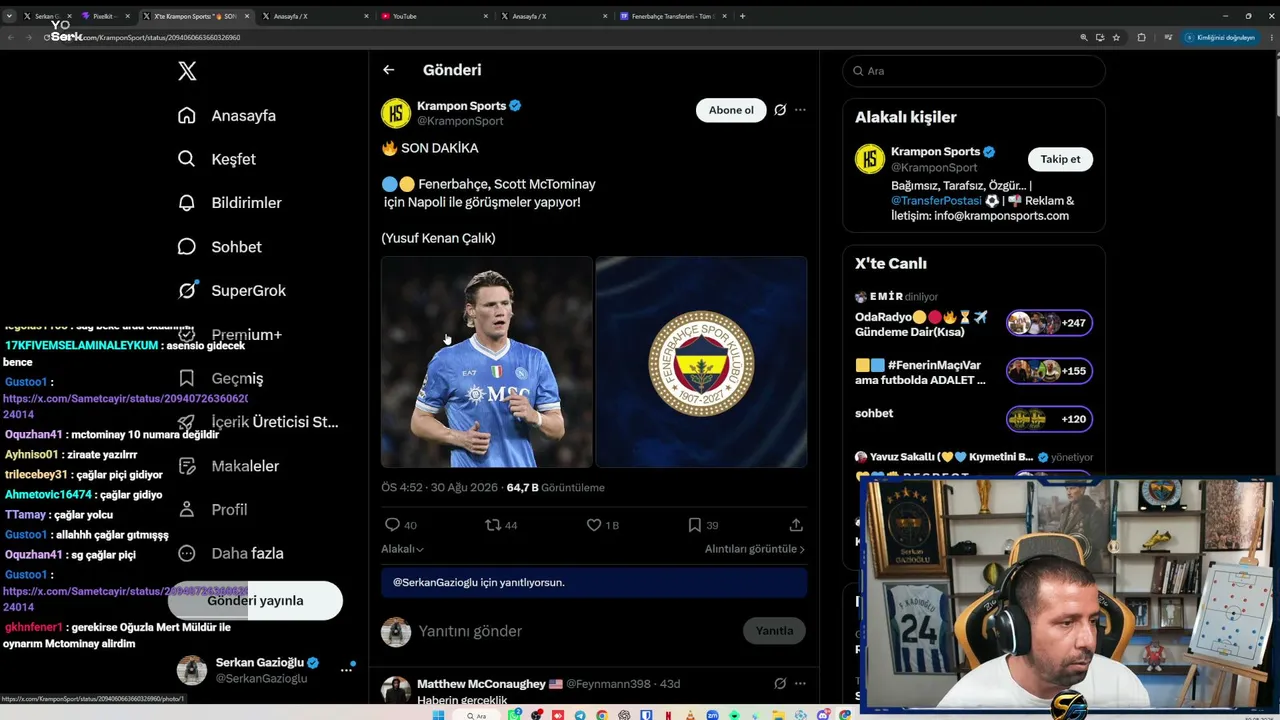The height and width of the screenshot is (720, 1280).
Task: Switch to the Pixelkit browser tab
Action: [104, 16]
